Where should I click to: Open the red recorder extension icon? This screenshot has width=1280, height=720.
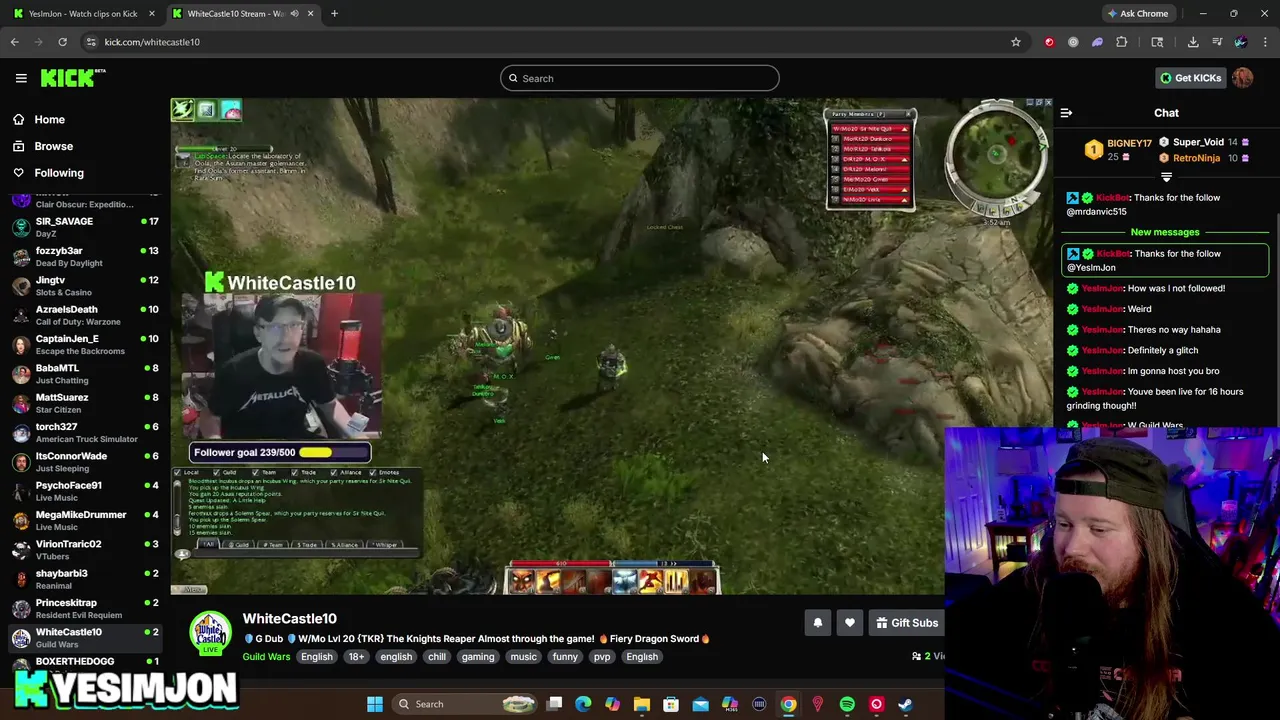[x=1049, y=42]
